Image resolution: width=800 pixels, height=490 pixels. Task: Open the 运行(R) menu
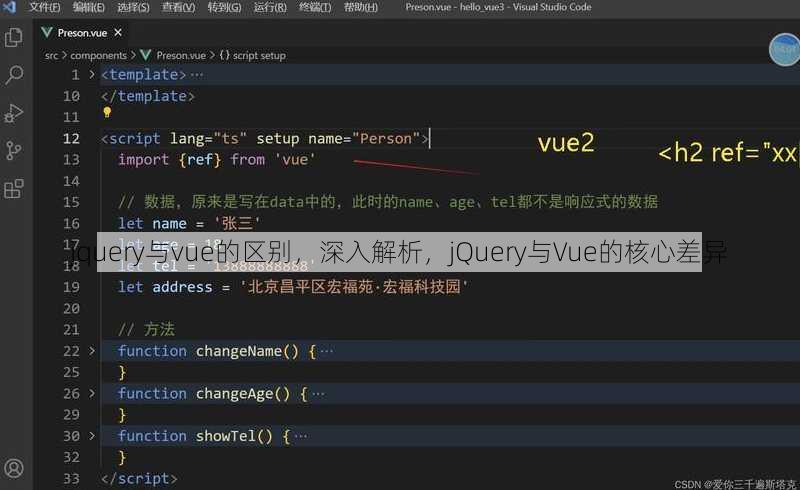270,7
